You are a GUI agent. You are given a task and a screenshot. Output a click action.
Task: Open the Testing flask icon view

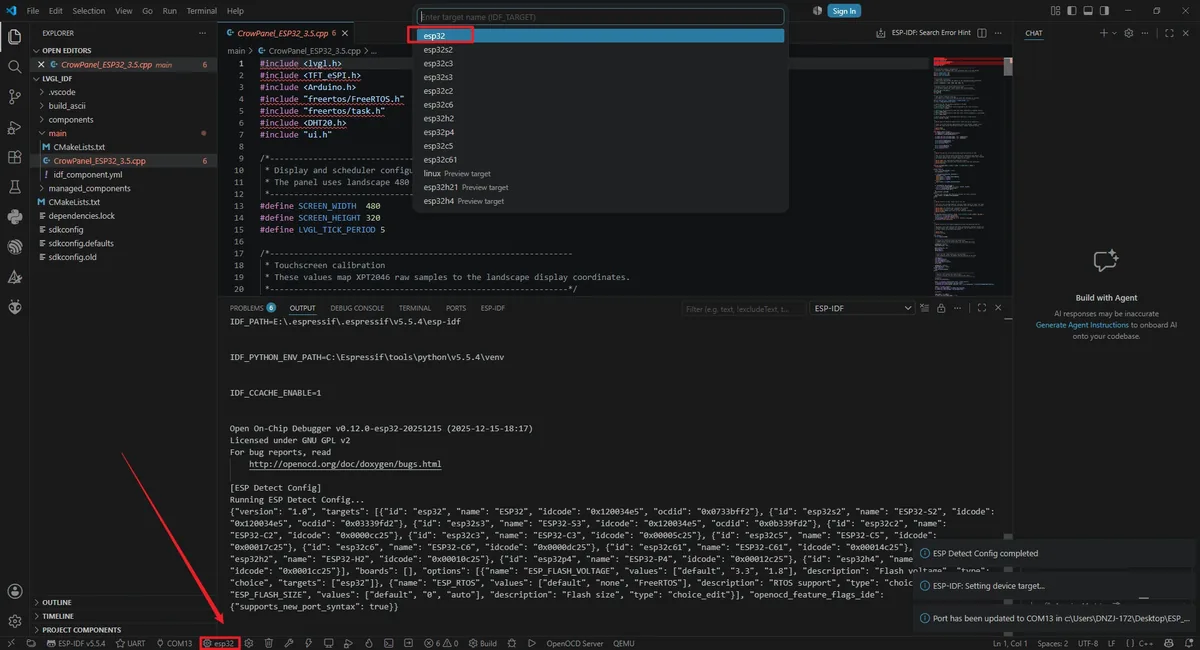pyautogui.click(x=15, y=187)
